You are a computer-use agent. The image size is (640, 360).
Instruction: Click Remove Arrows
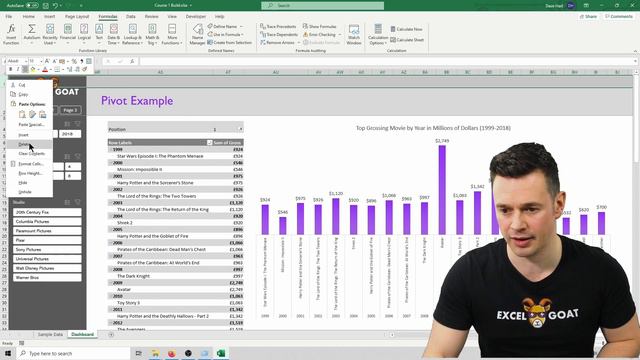pyautogui.click(x=278, y=42)
